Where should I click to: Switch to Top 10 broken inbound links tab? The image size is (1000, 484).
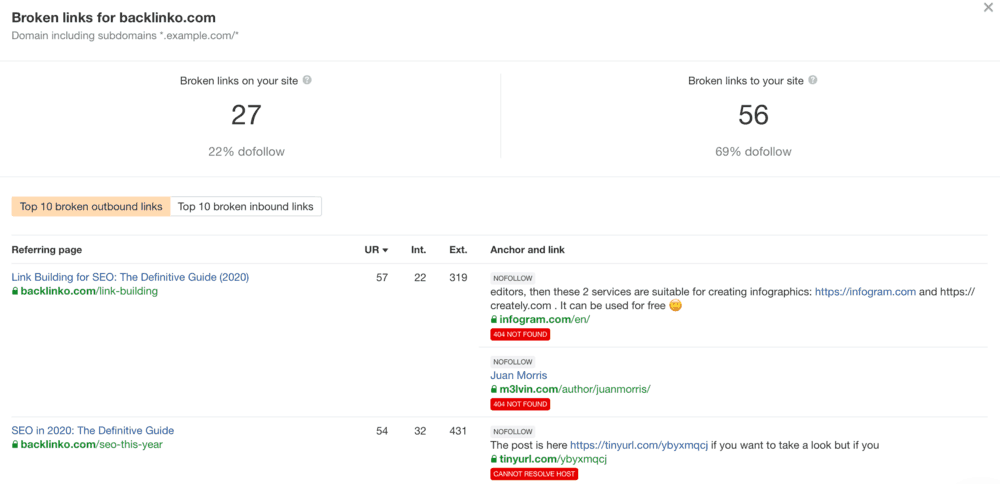coord(246,207)
